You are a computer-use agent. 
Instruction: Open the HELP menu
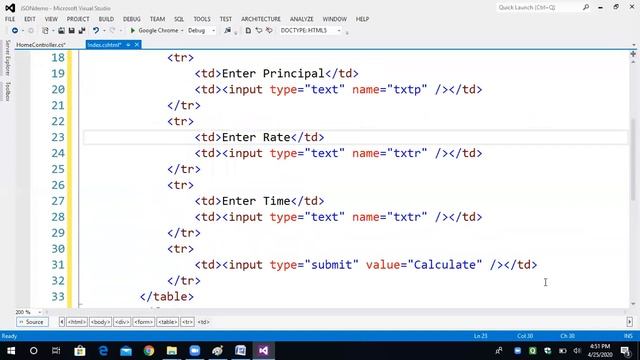[362, 19]
